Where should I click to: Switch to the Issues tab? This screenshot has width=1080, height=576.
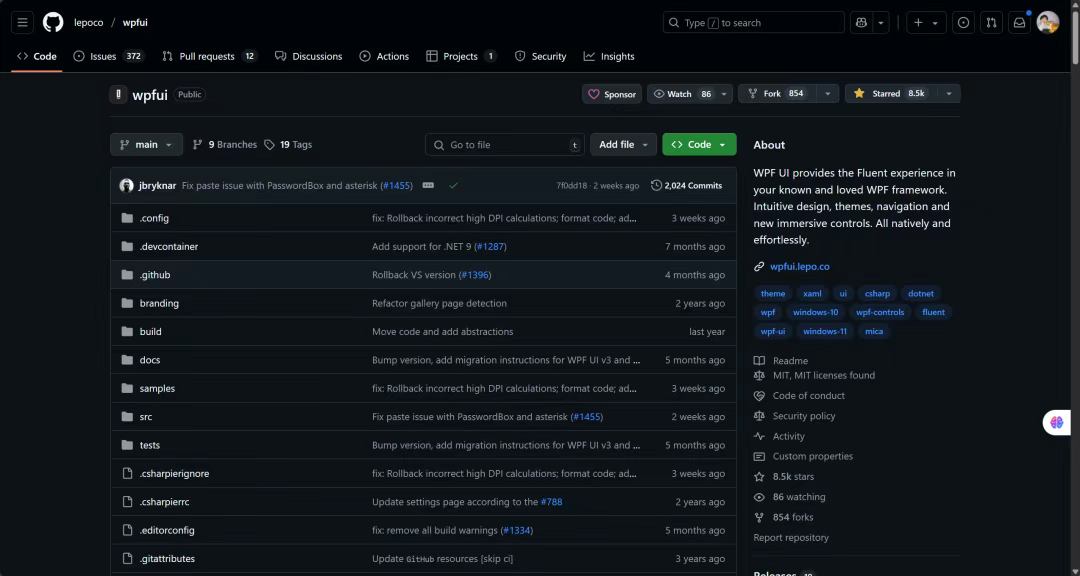click(109, 56)
